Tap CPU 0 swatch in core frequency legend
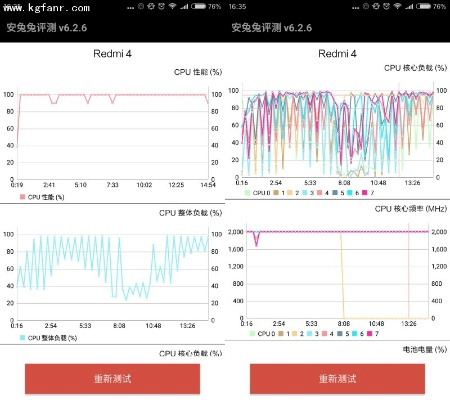 coord(252,333)
